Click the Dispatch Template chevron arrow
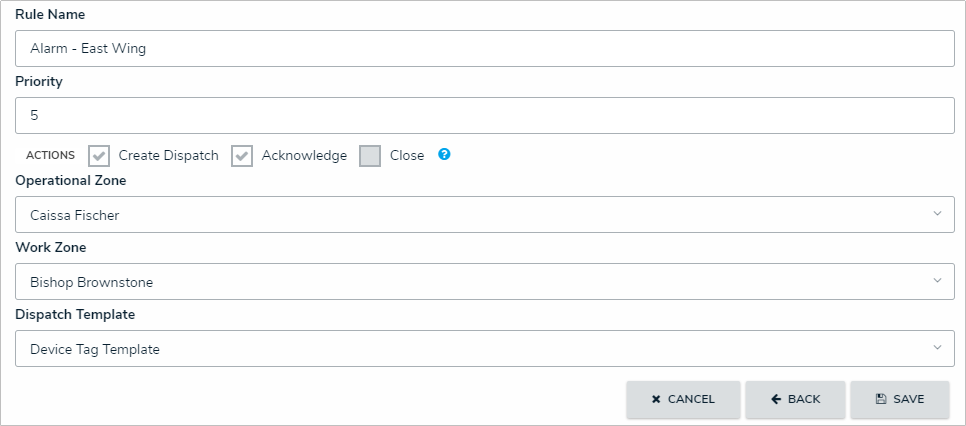Image resolution: width=966 pixels, height=426 pixels. (x=937, y=348)
